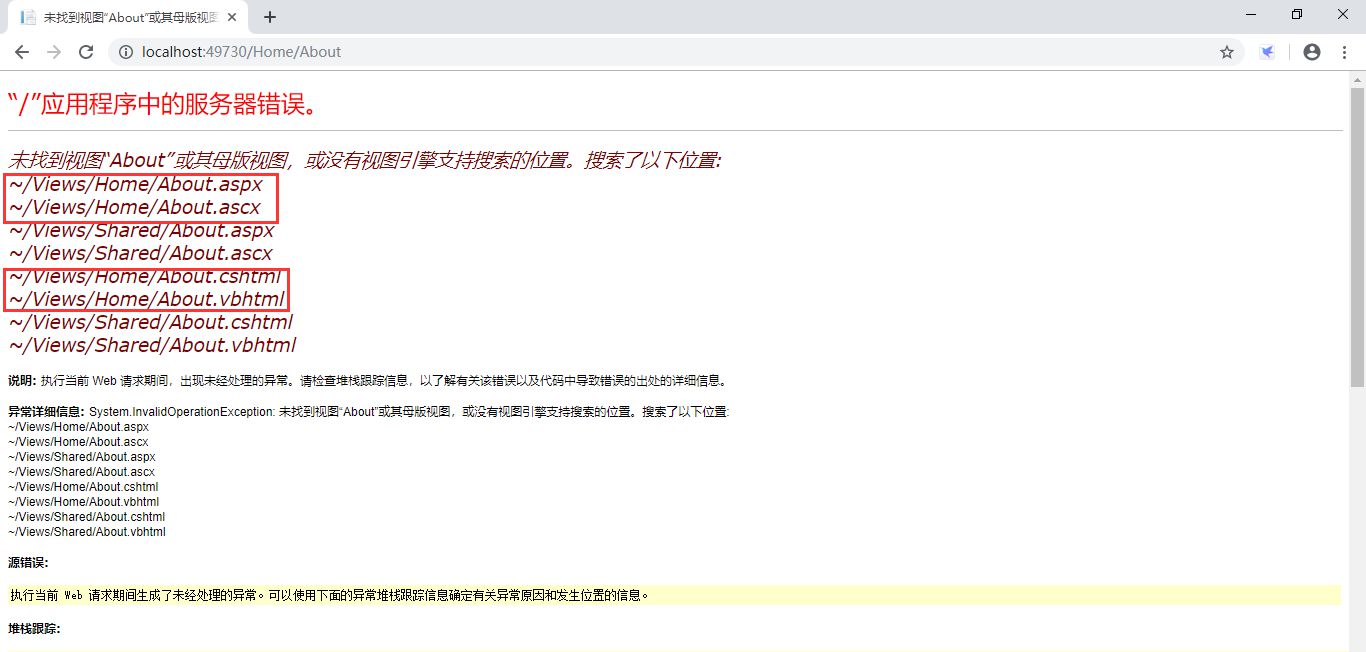Open a new tab with plus button

269,17
